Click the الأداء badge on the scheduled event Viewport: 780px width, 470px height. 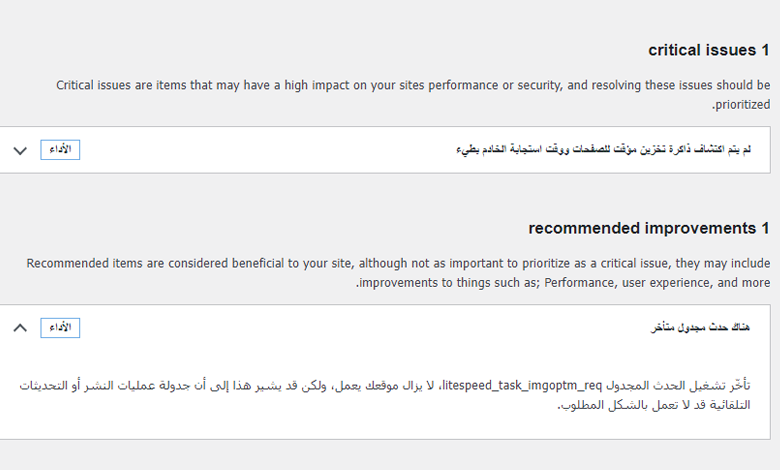60,328
